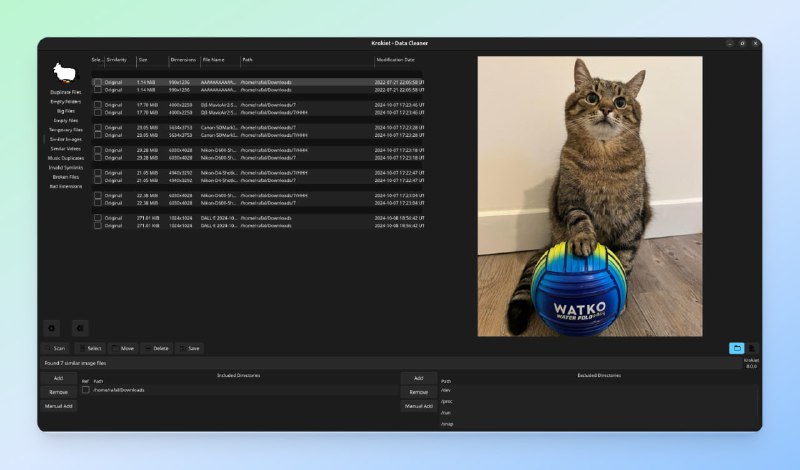800x470 pixels.
Task: Show directories panel via blue folder icon
Action: [x=736, y=348]
